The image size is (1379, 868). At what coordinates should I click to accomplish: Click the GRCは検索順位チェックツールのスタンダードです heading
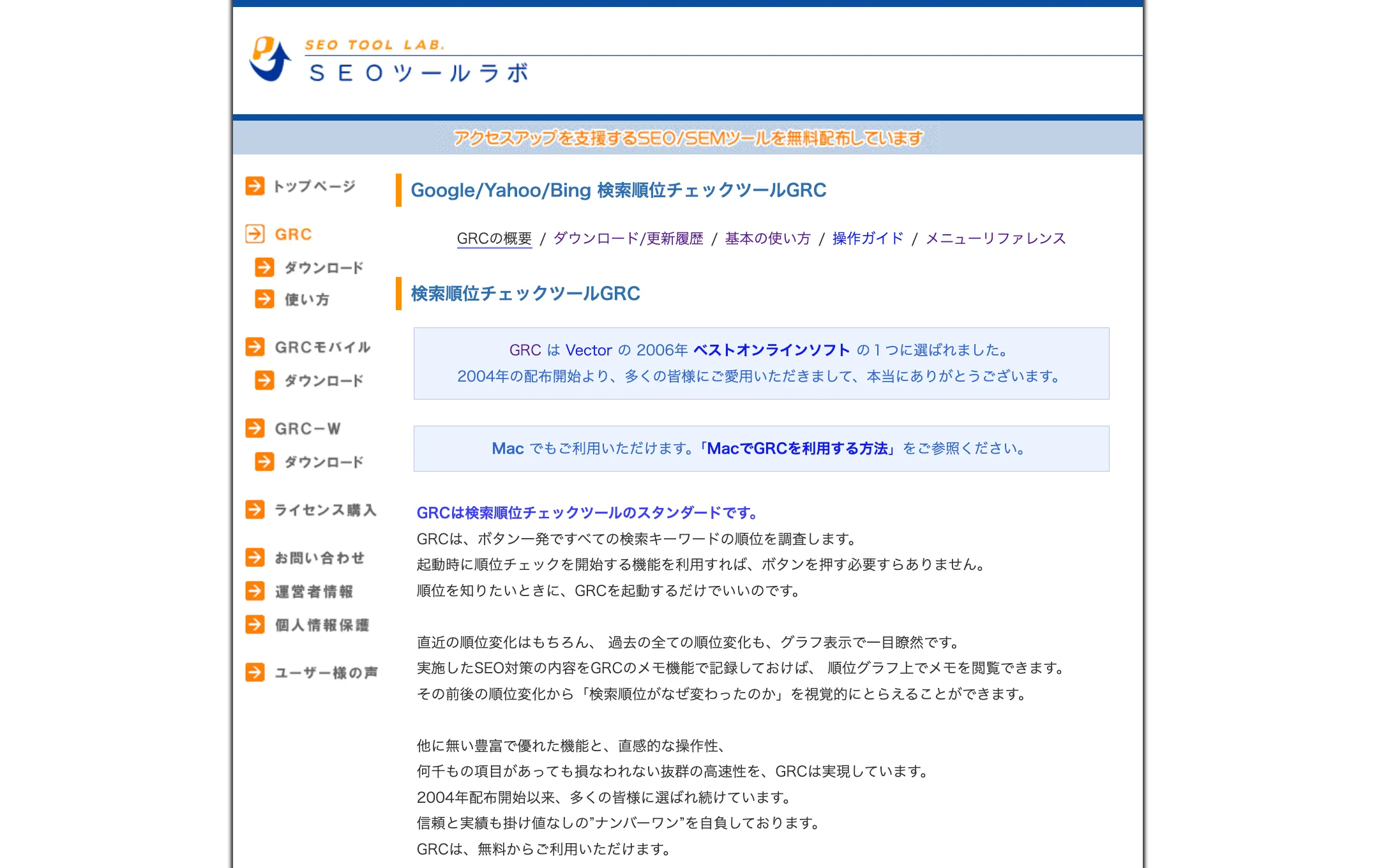click(x=587, y=513)
